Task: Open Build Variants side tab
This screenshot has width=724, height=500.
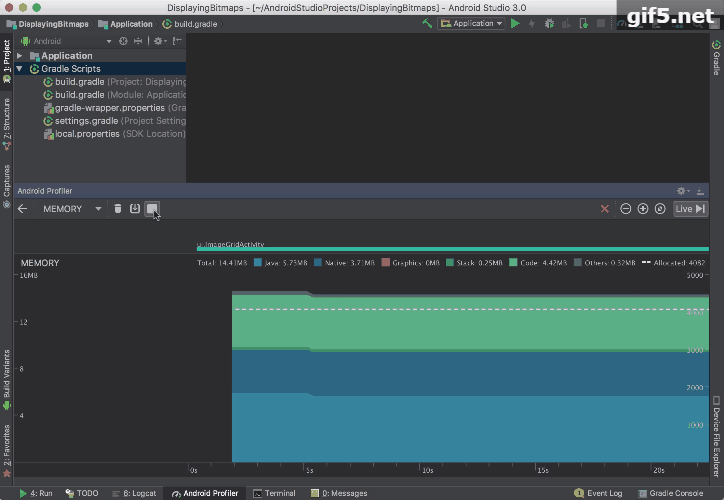Action: point(6,379)
